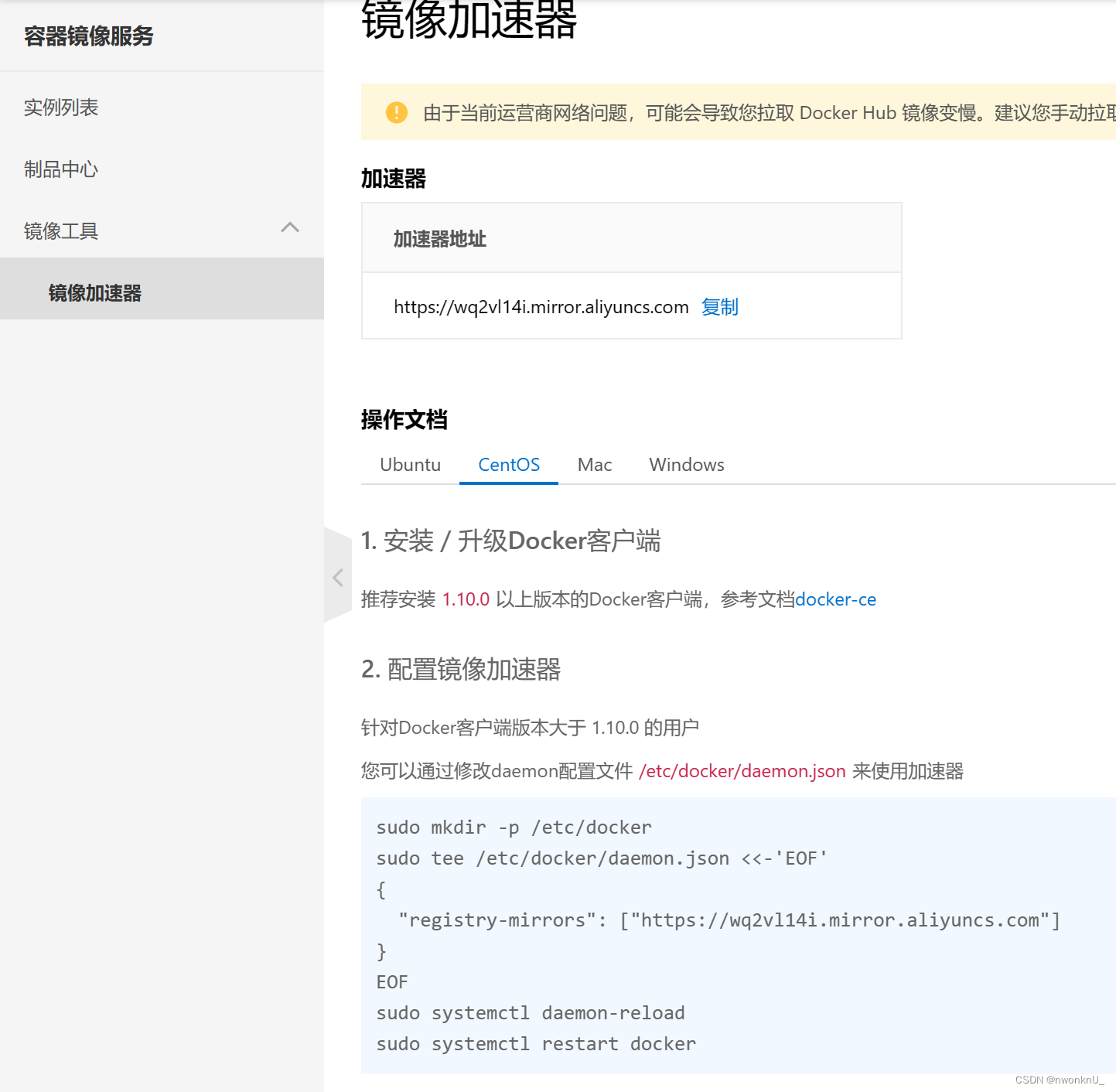Click the 容器镜像服务 service logo heading
Screen dimensions: 1116x1092
coord(89,36)
